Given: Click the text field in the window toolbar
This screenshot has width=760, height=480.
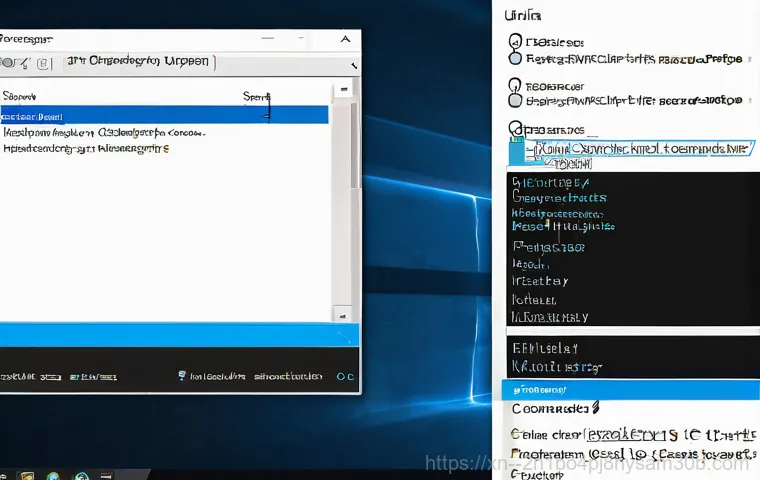Looking at the screenshot, I should coord(140,62).
